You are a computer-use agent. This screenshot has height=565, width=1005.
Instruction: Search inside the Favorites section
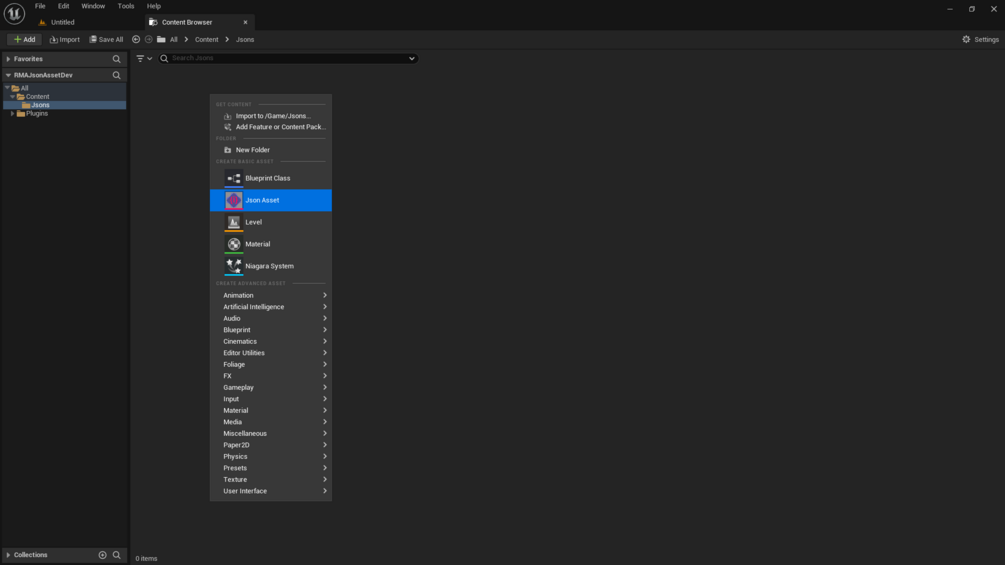coord(117,59)
